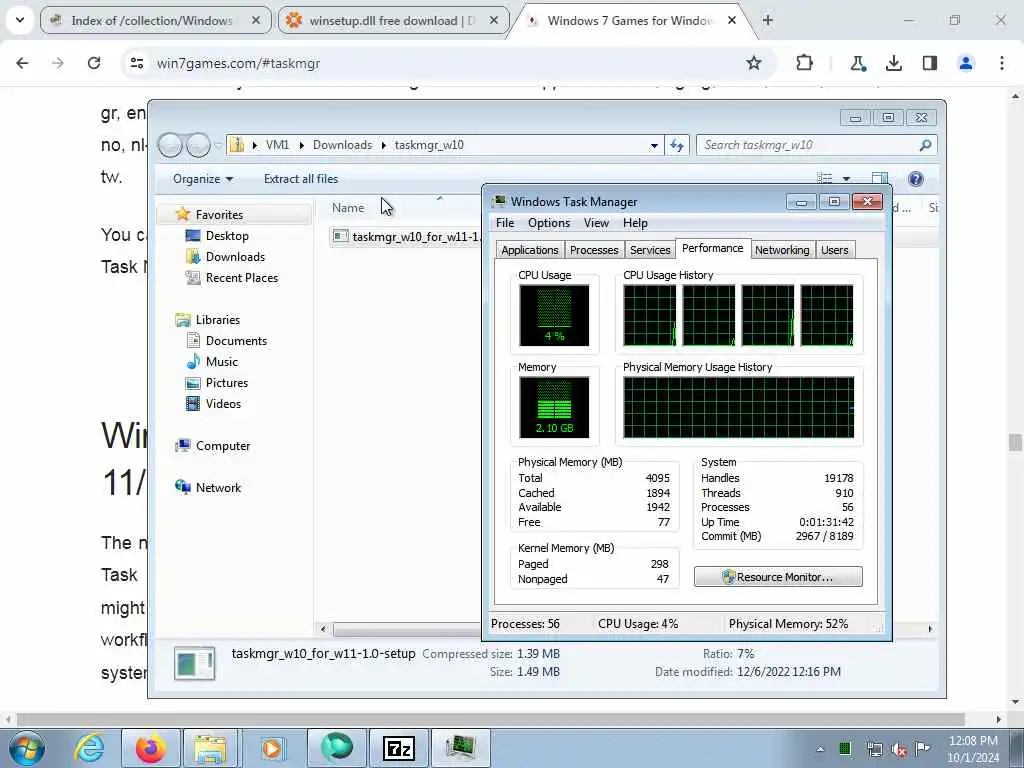Viewport: 1024px width, 768px height.
Task: Open change view options dropdown arrow
Action: (x=846, y=179)
